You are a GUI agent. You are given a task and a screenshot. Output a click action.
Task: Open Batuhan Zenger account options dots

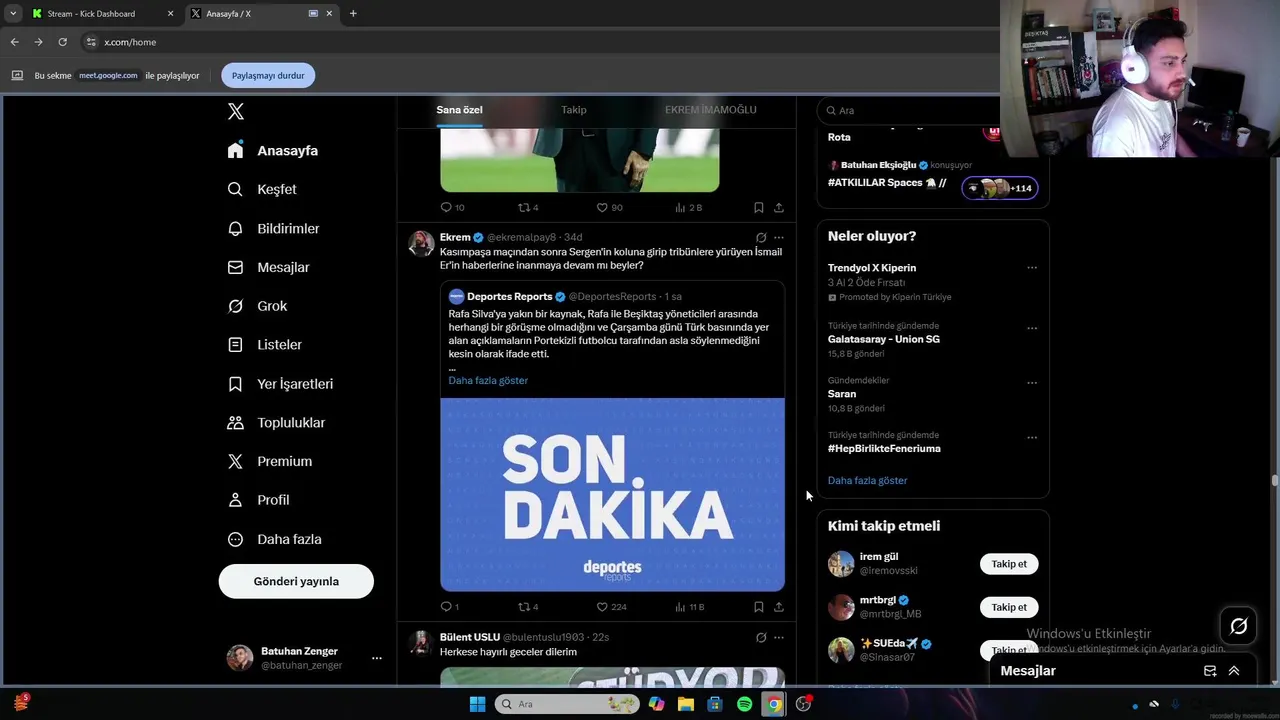pos(377,658)
